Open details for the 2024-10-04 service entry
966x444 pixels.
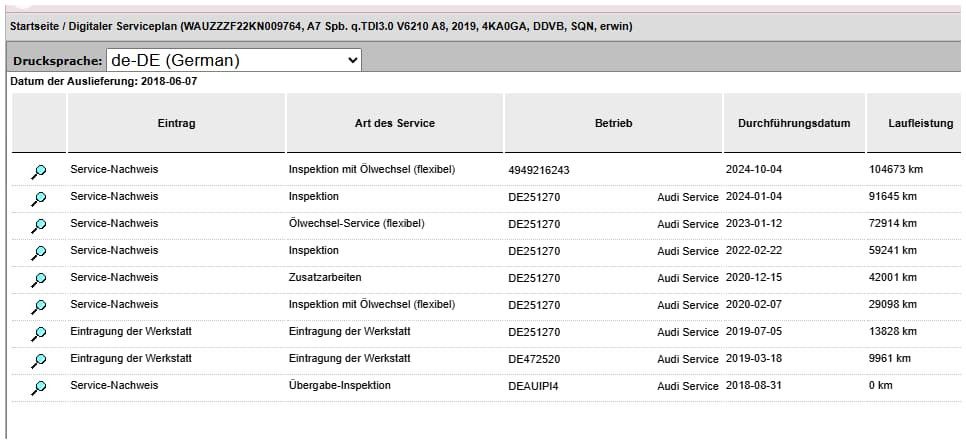(x=39, y=172)
